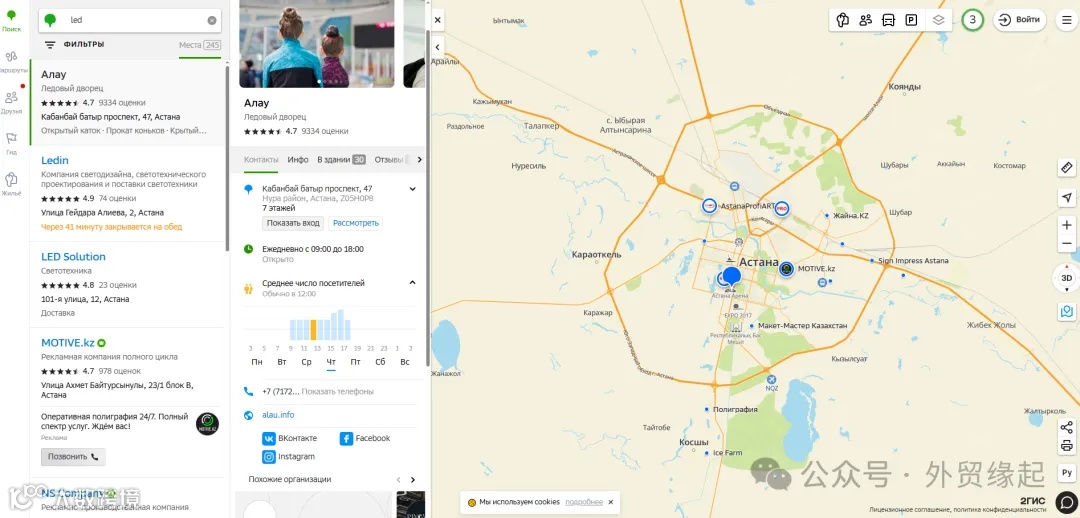Open Instagram social link
1080x518 pixels.
(x=289, y=457)
